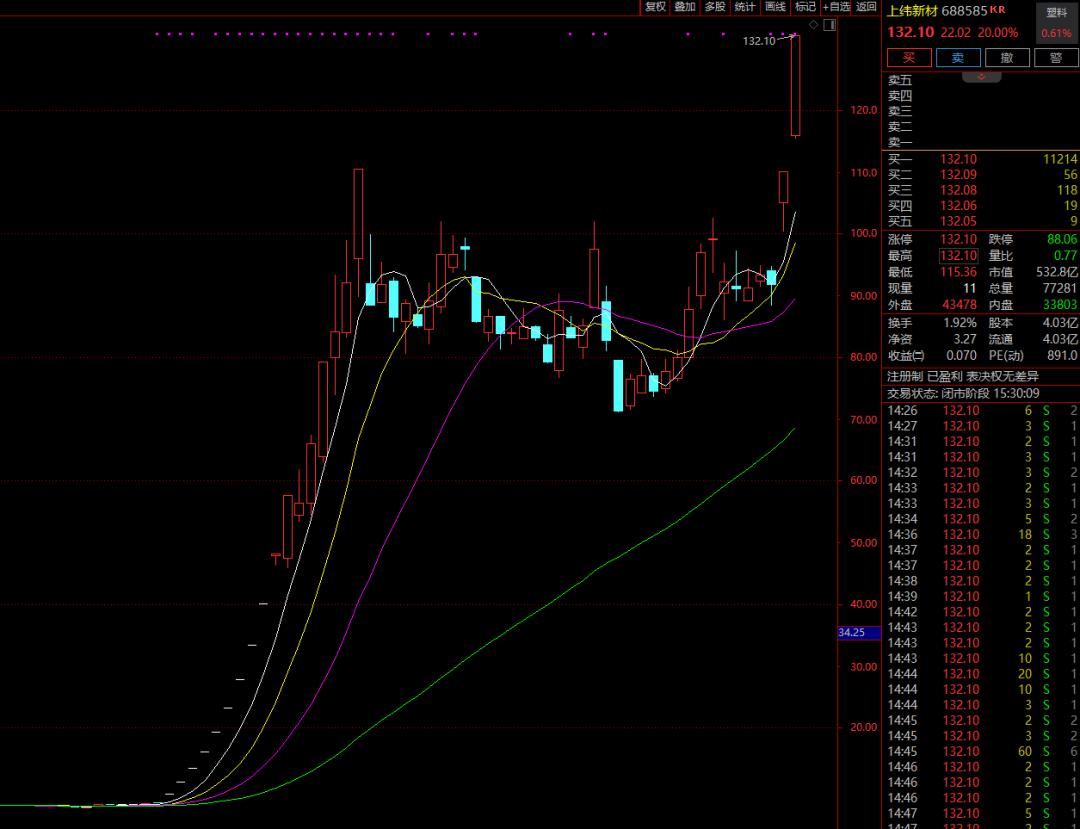Activate the 画线 drawing tool
Screen dimensions: 1080x829
775,7
